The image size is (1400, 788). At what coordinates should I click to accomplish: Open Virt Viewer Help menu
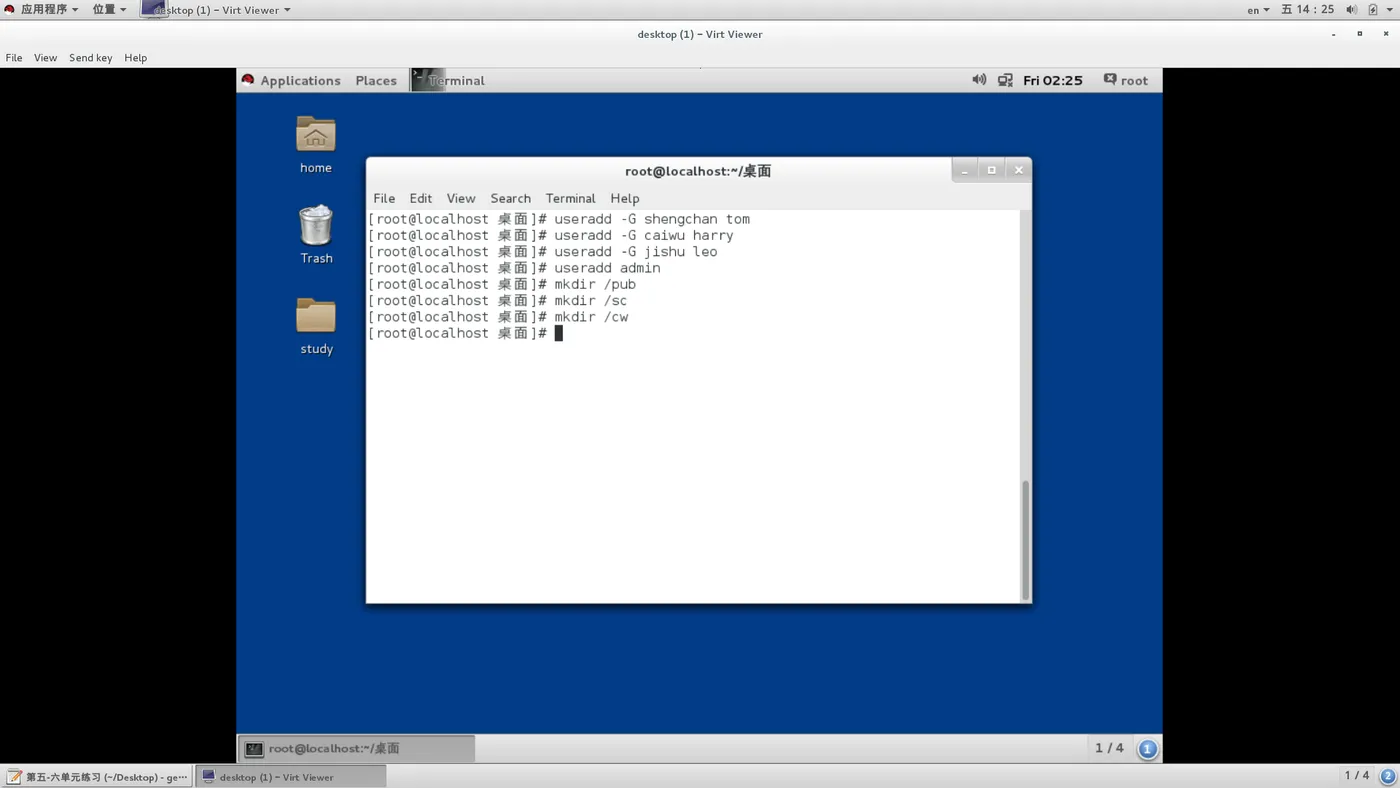coord(136,58)
